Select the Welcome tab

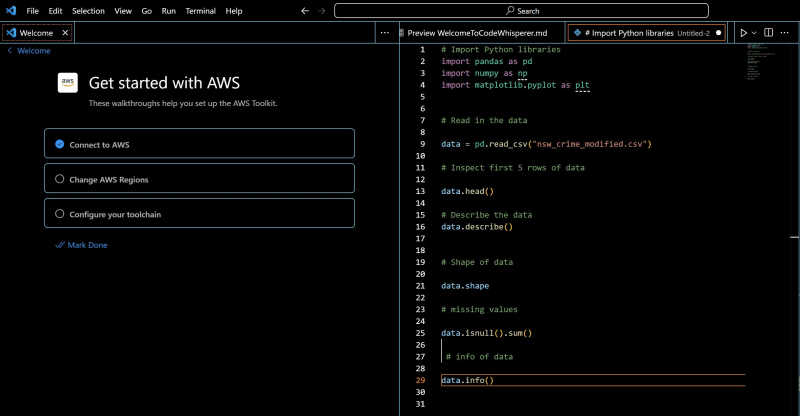coord(37,33)
